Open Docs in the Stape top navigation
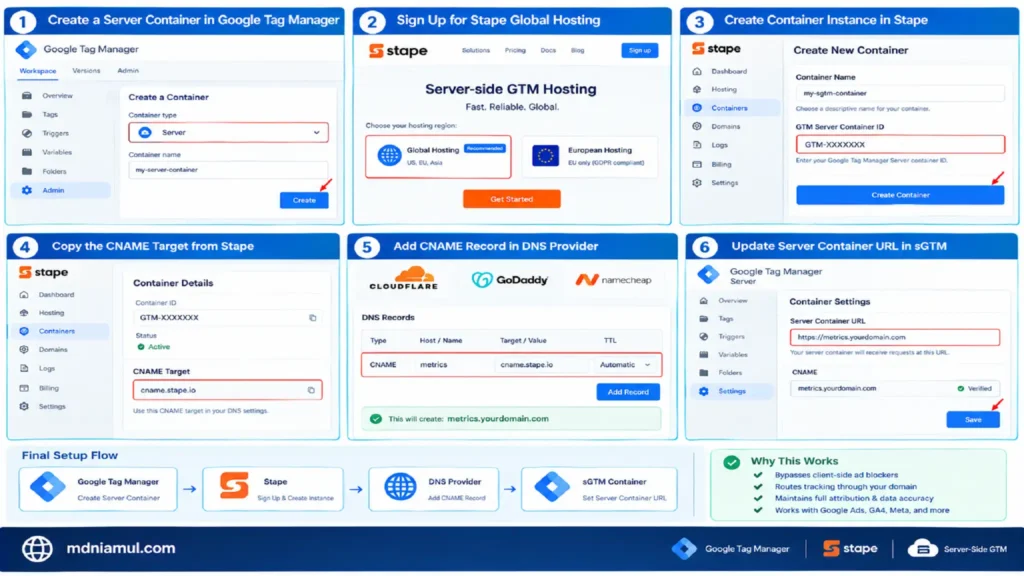The image size is (1024, 576). [548, 50]
